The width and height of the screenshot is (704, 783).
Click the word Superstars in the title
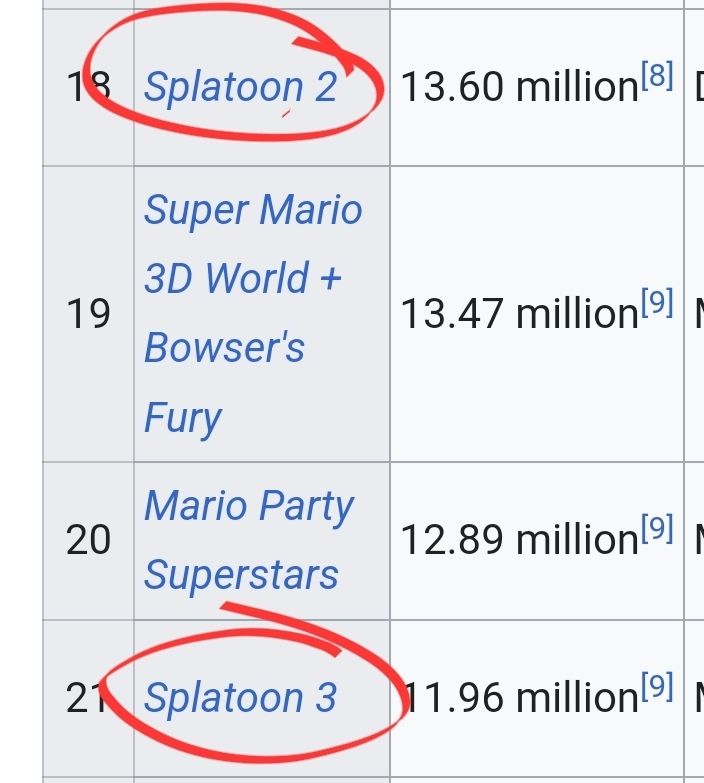pyautogui.click(x=241, y=575)
